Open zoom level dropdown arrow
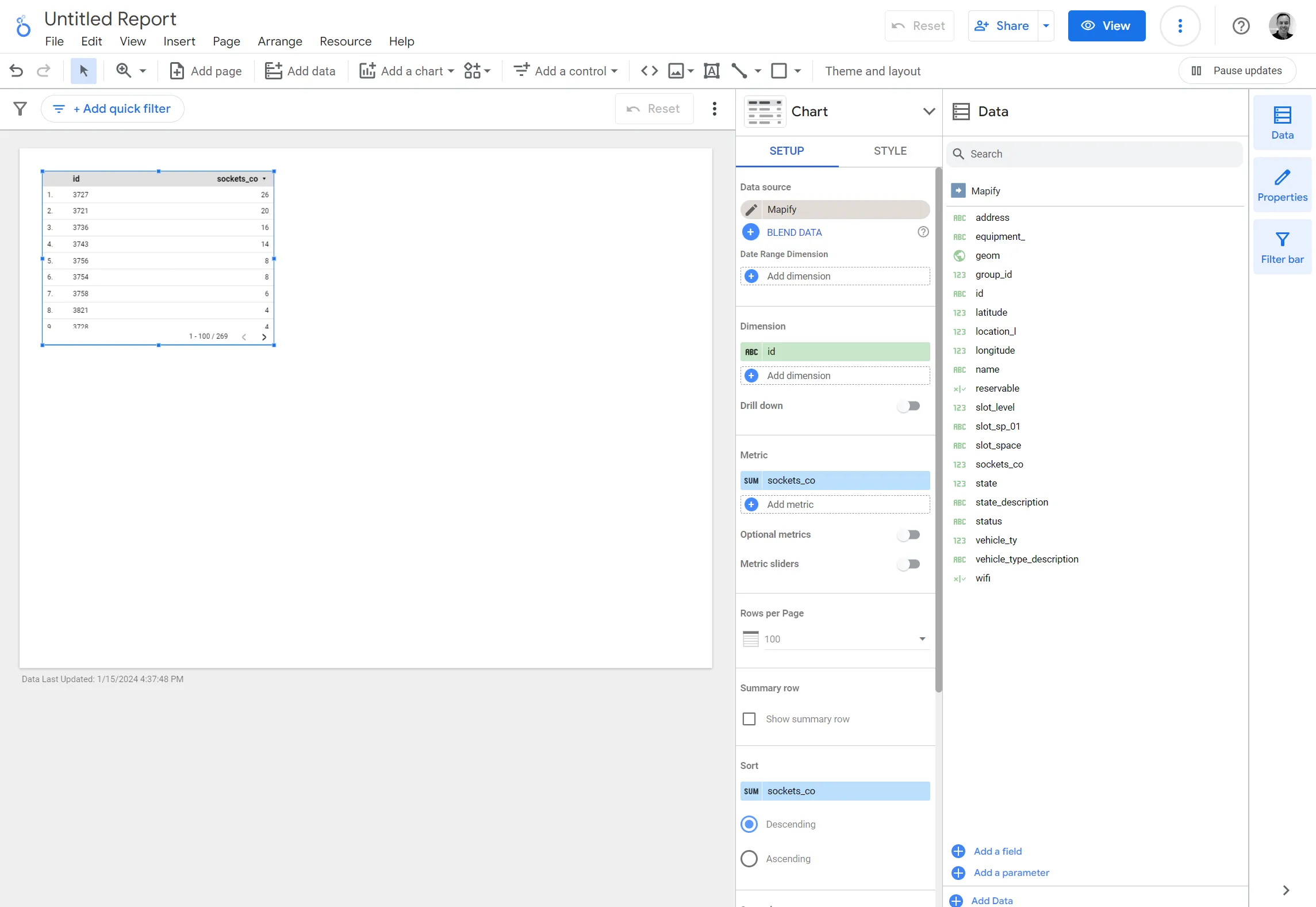The image size is (1316, 907). [143, 71]
